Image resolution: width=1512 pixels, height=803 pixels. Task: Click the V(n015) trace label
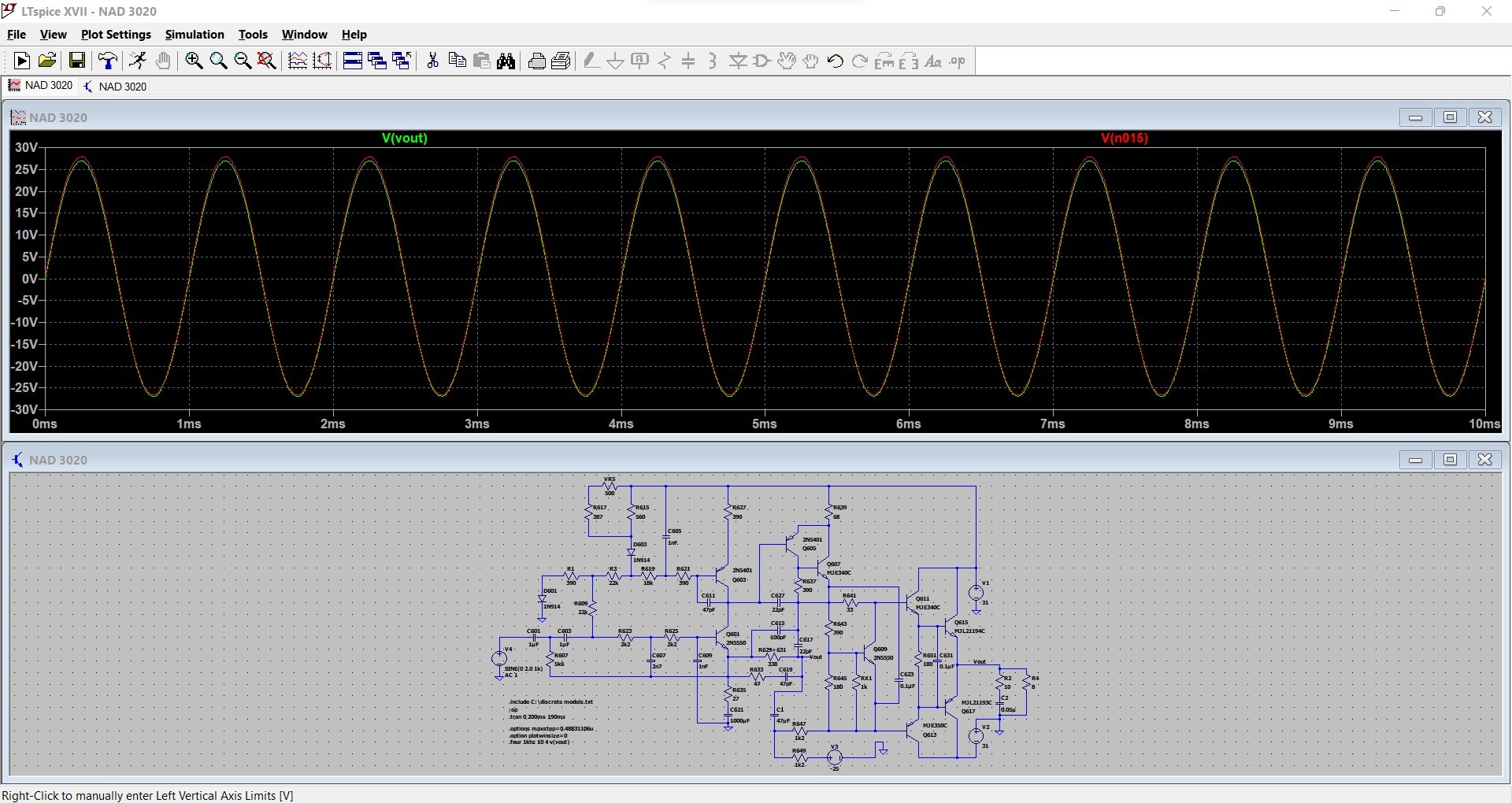tap(1125, 138)
